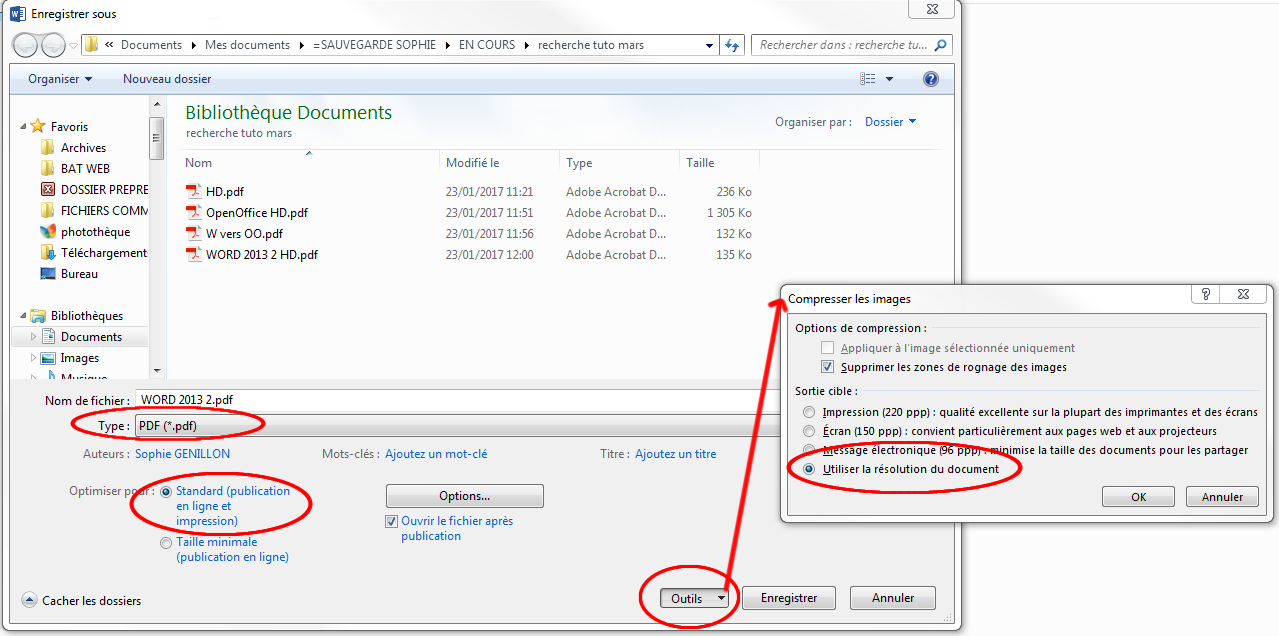Expand the Organiser par Dossier dropdown

(x=890, y=122)
